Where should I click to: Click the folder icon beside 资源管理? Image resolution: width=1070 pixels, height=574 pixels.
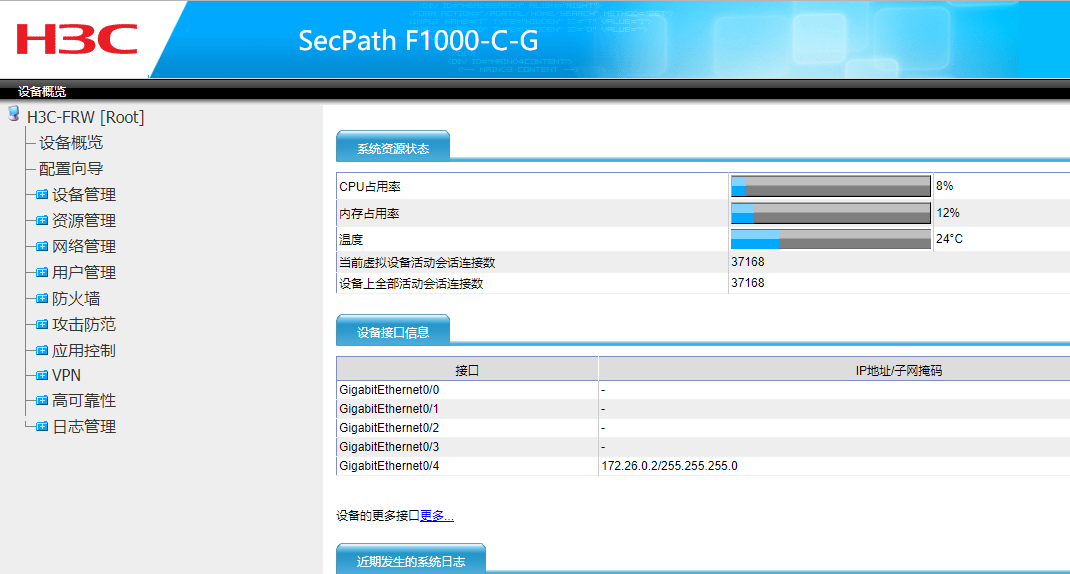point(42,220)
